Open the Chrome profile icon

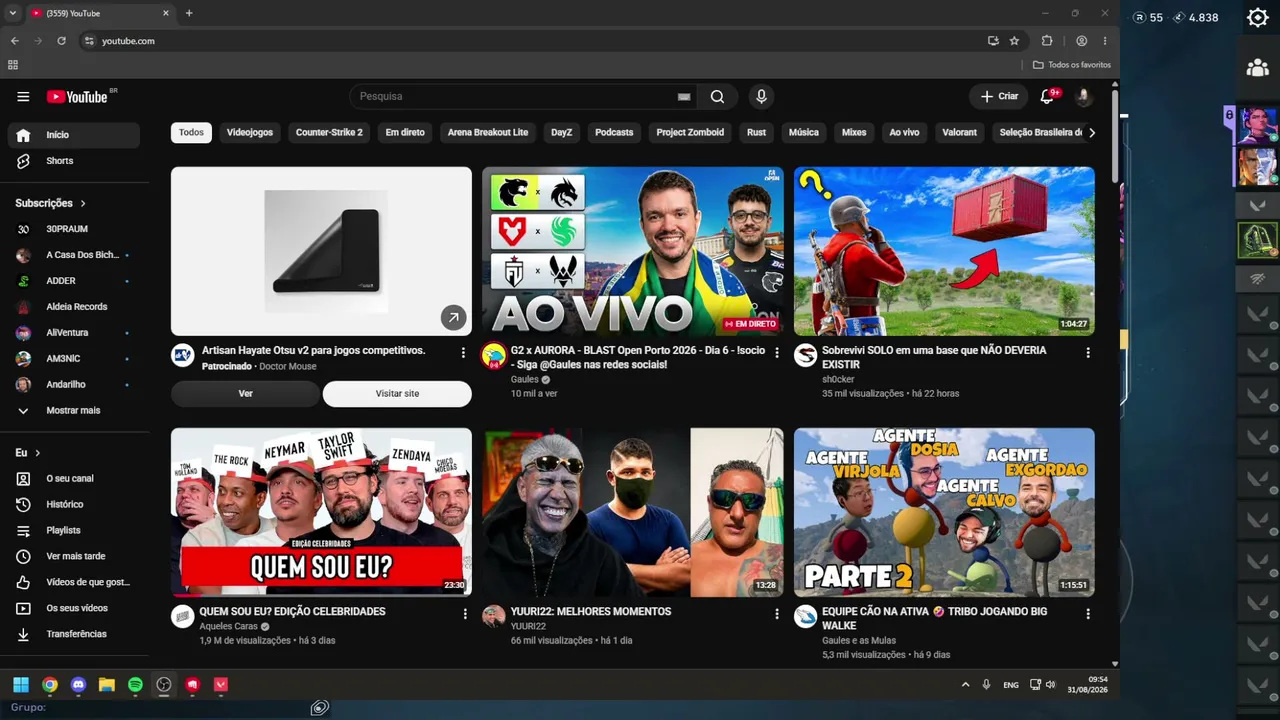pyautogui.click(x=1081, y=41)
